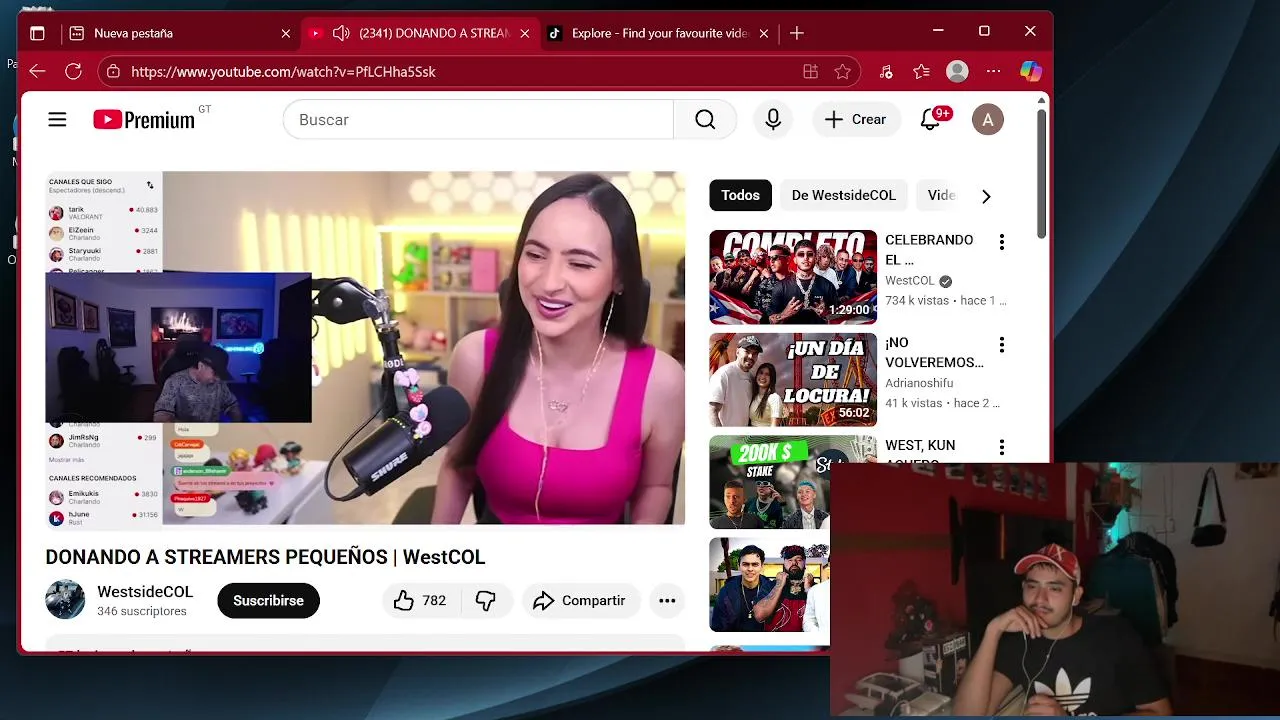Focus the Buscar search field
Screen dimensions: 1280x720
pyautogui.click(x=478, y=120)
